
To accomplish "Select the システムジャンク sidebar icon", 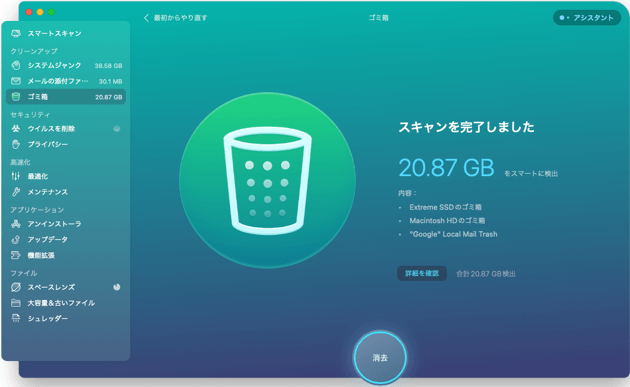I will pos(16,65).
